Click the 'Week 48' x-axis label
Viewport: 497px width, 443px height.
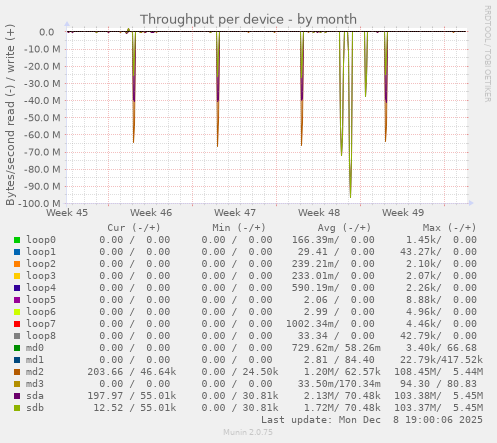319,213
